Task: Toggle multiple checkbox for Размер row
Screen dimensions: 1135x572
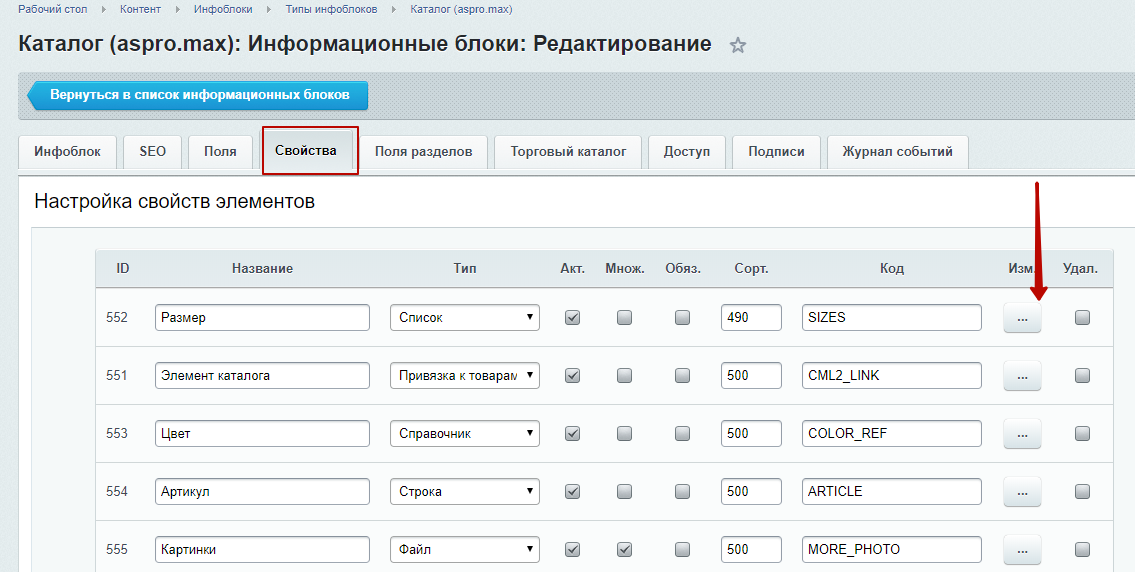Action: 624,317
